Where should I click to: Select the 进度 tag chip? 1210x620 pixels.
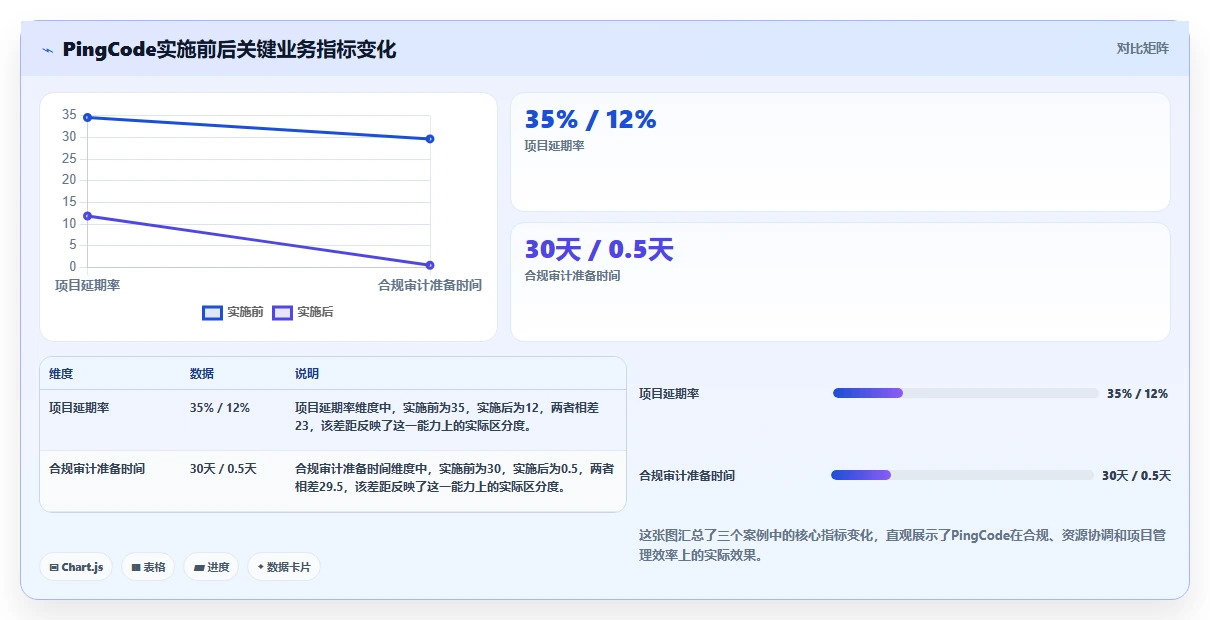211,567
